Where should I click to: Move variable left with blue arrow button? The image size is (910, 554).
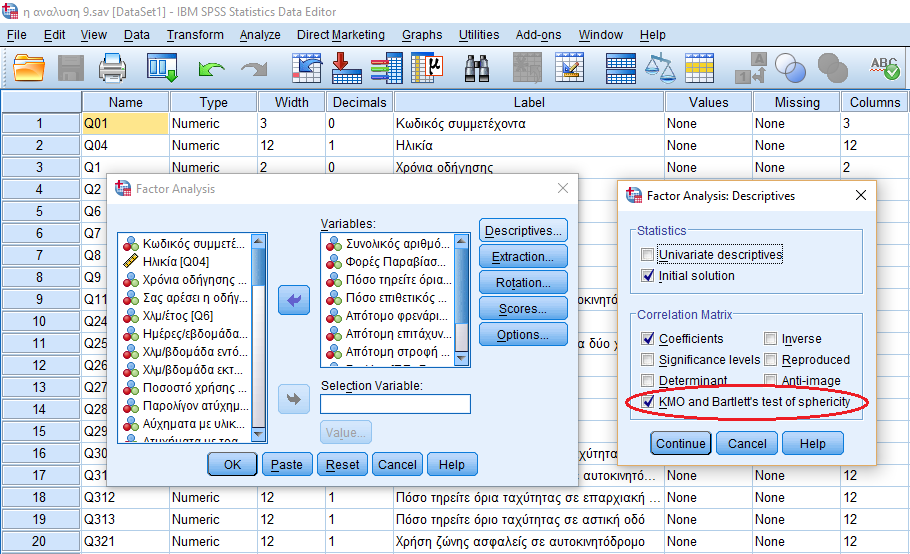coord(294,300)
